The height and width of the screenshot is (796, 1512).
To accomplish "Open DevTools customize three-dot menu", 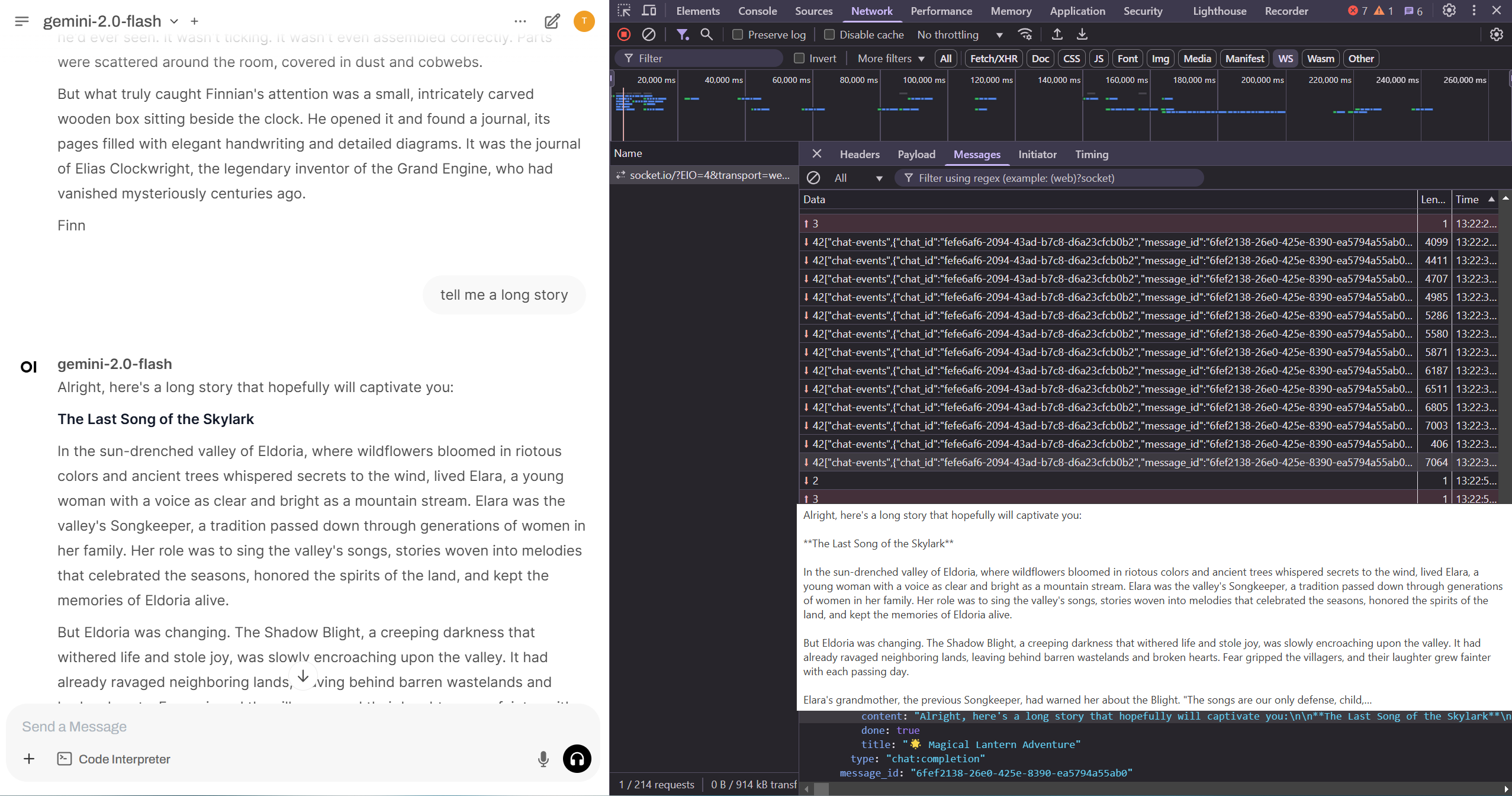I will click(1474, 11).
